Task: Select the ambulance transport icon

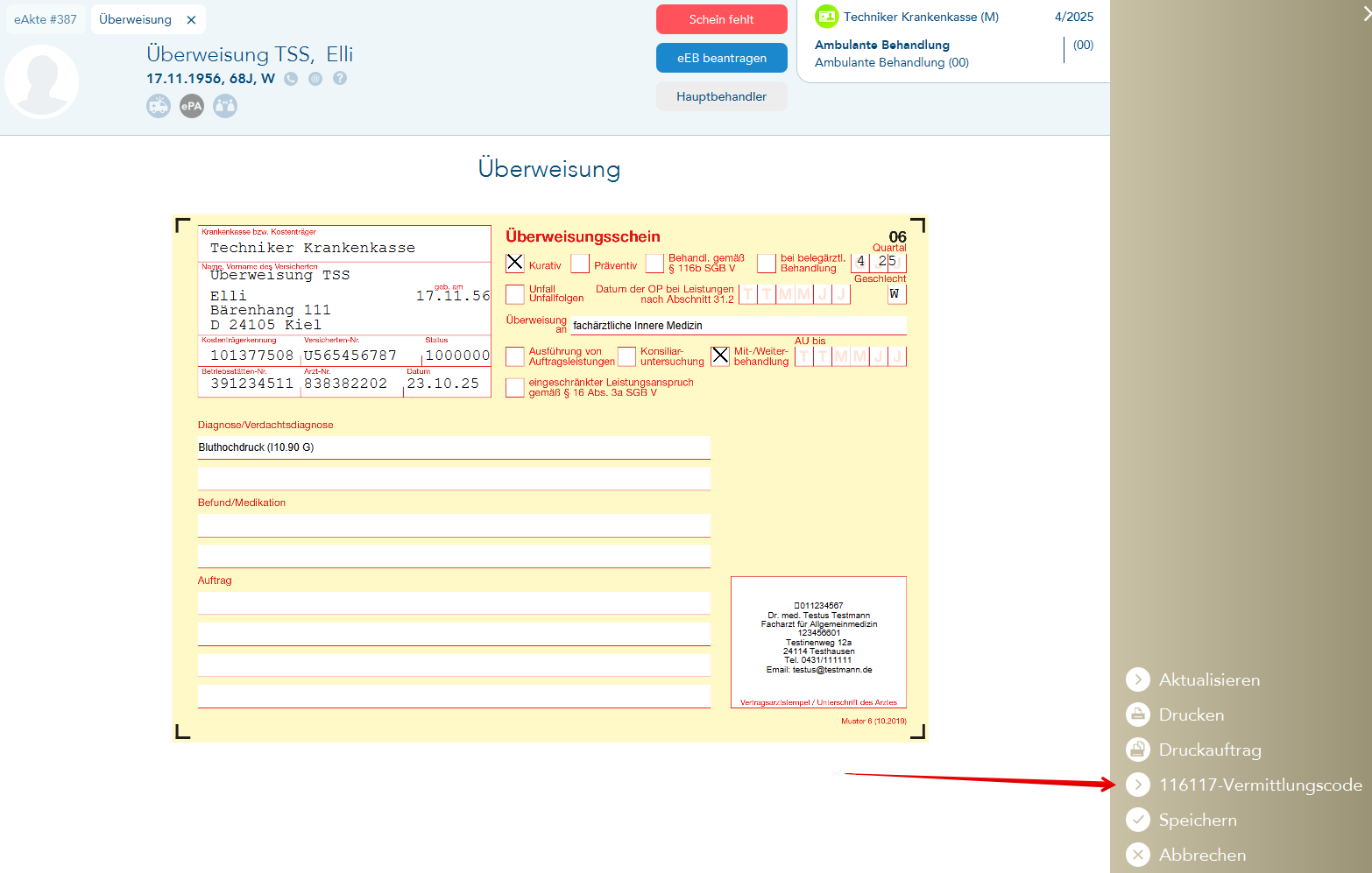Action: click(x=159, y=106)
